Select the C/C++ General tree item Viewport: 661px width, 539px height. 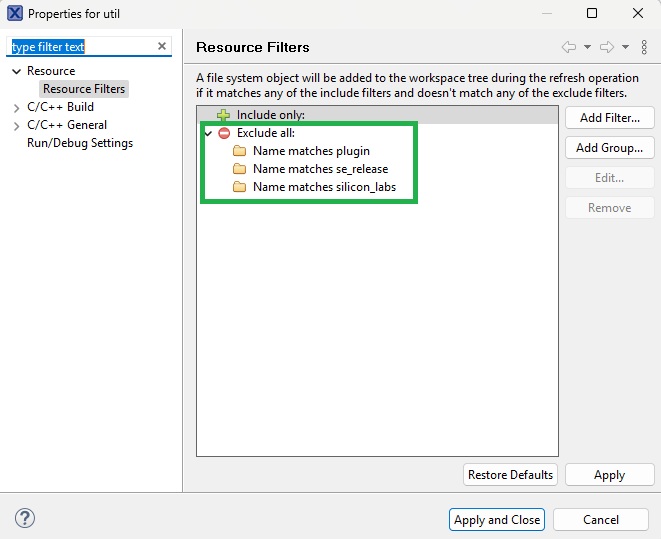click(x=67, y=125)
